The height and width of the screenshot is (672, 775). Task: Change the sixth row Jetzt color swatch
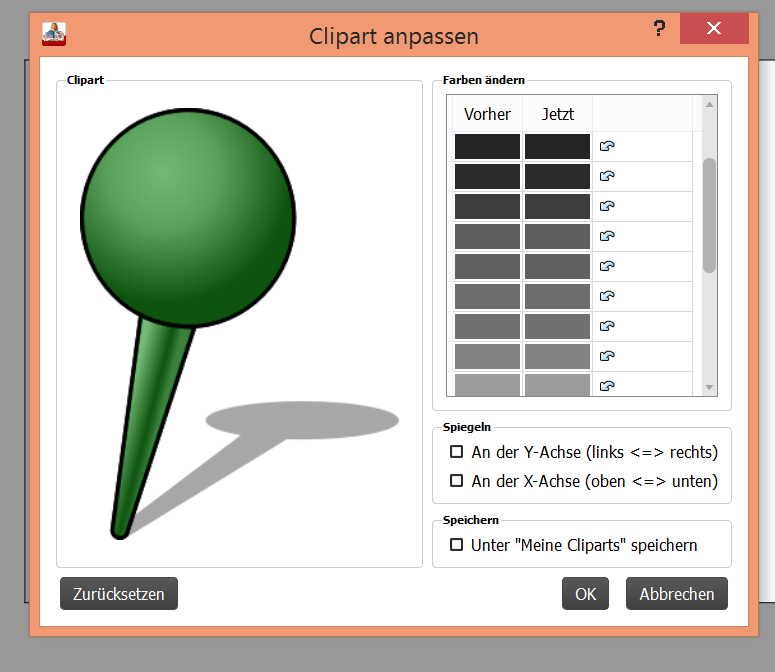tap(557, 296)
